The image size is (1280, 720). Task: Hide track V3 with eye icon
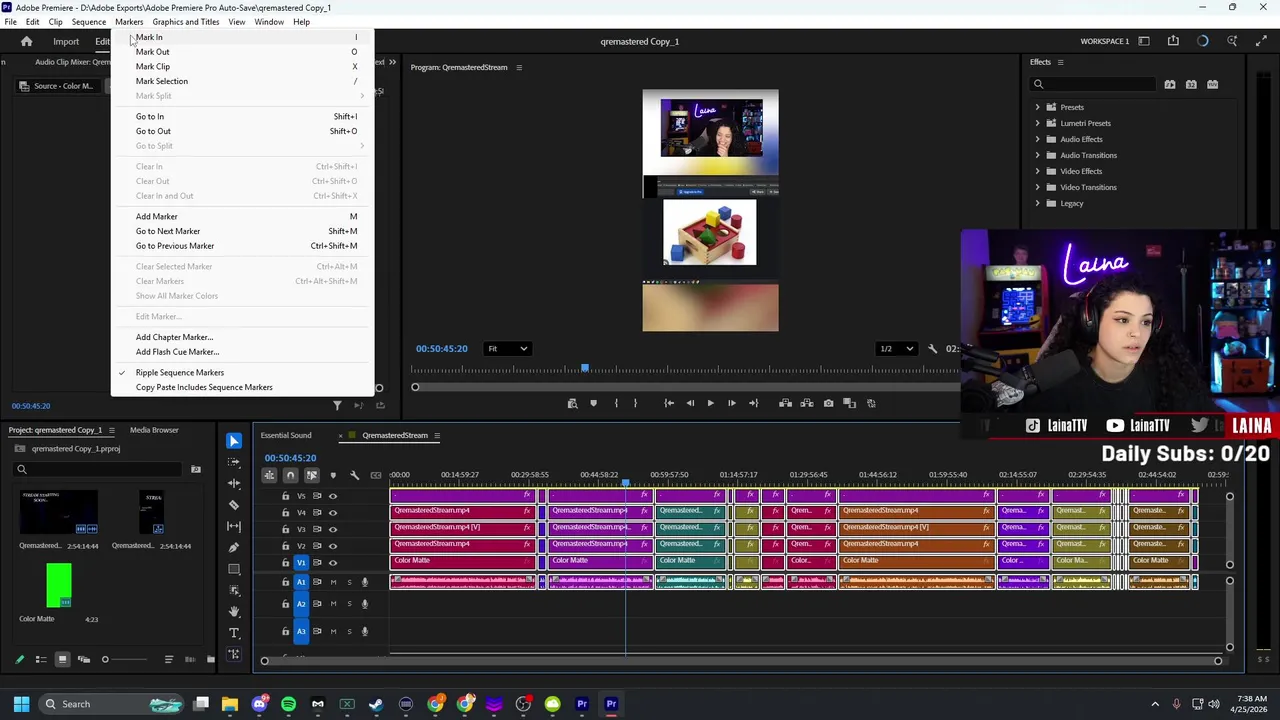(x=333, y=529)
